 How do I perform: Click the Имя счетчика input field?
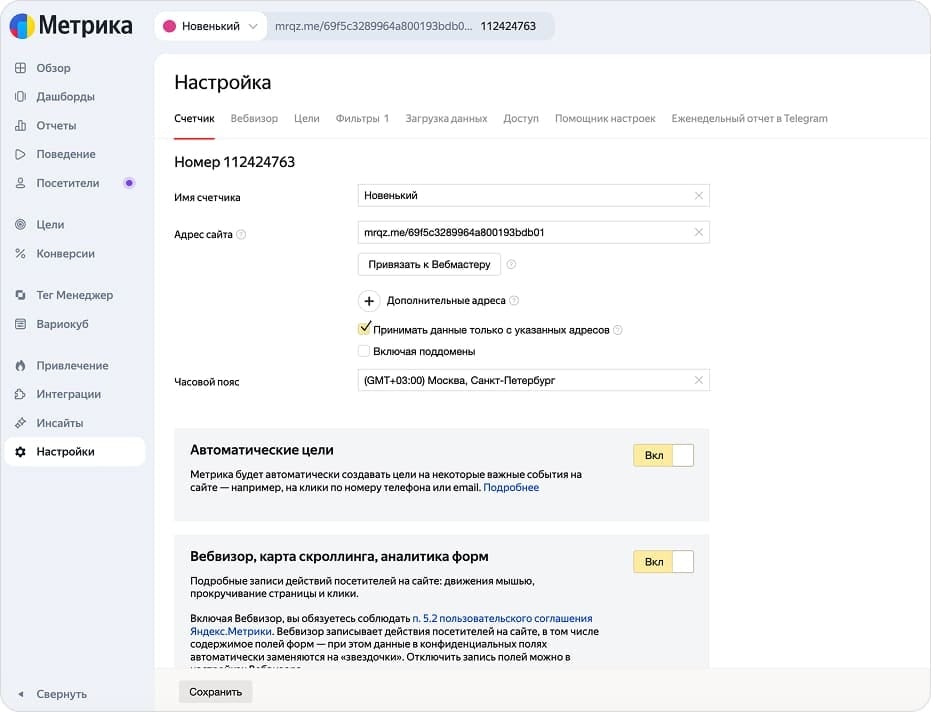533,195
